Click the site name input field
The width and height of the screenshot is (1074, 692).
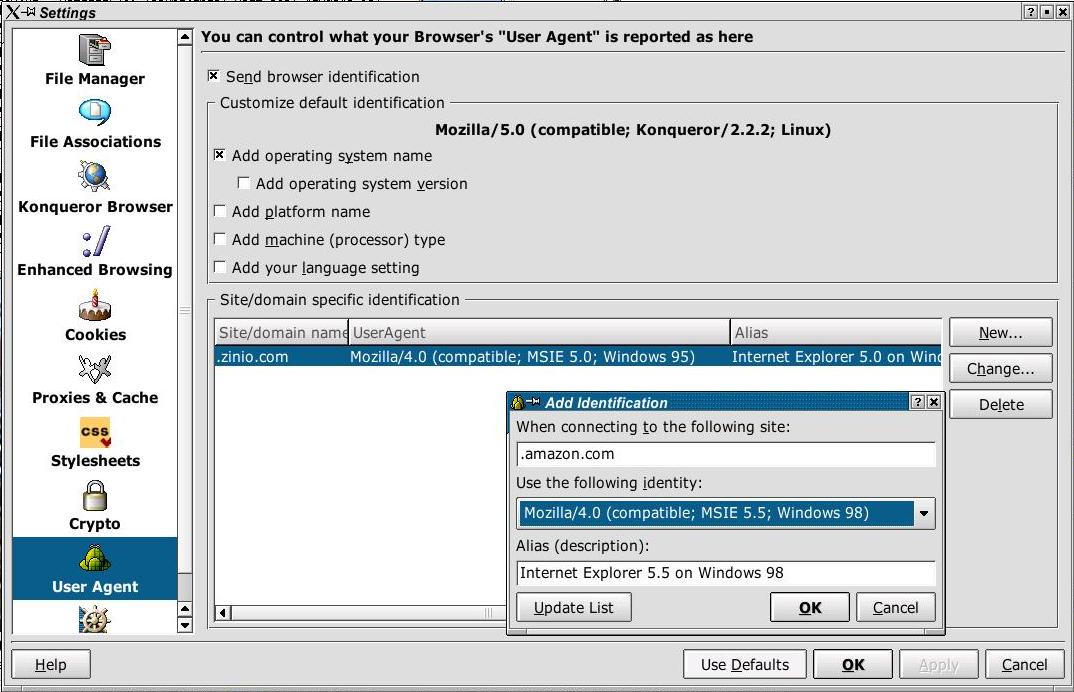click(x=726, y=454)
